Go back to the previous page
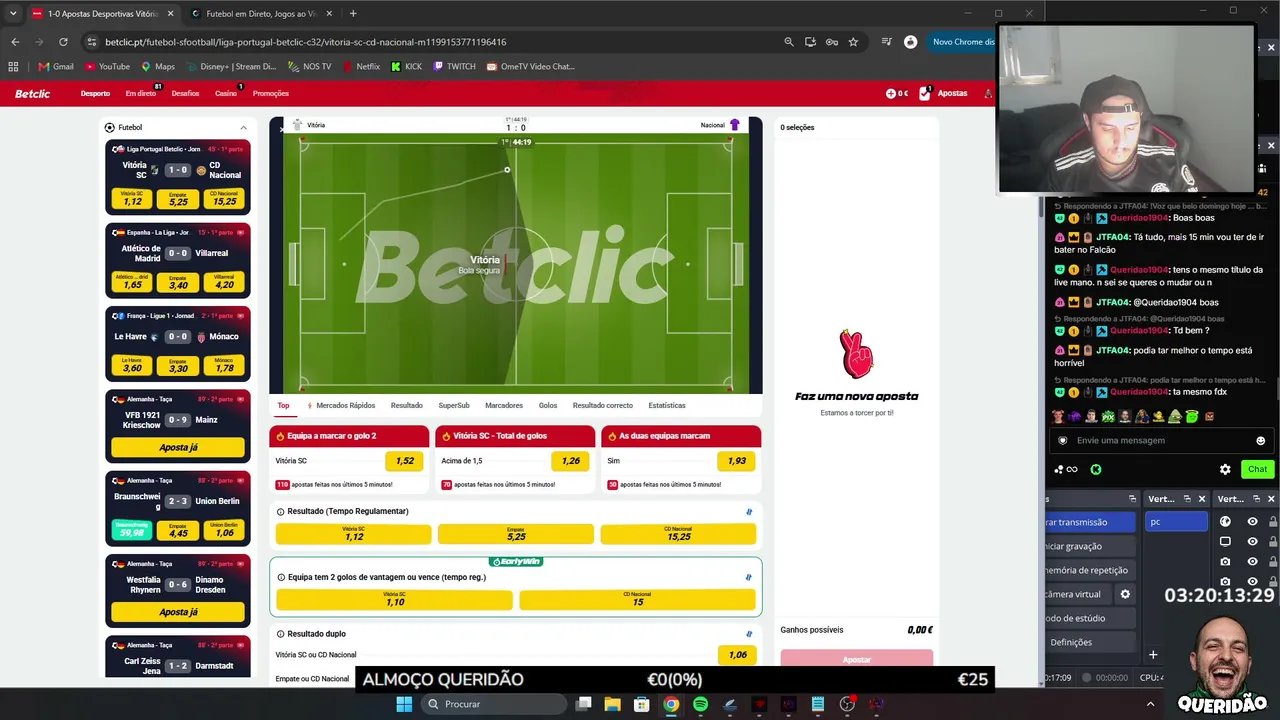The width and height of the screenshot is (1280, 720). [x=15, y=42]
